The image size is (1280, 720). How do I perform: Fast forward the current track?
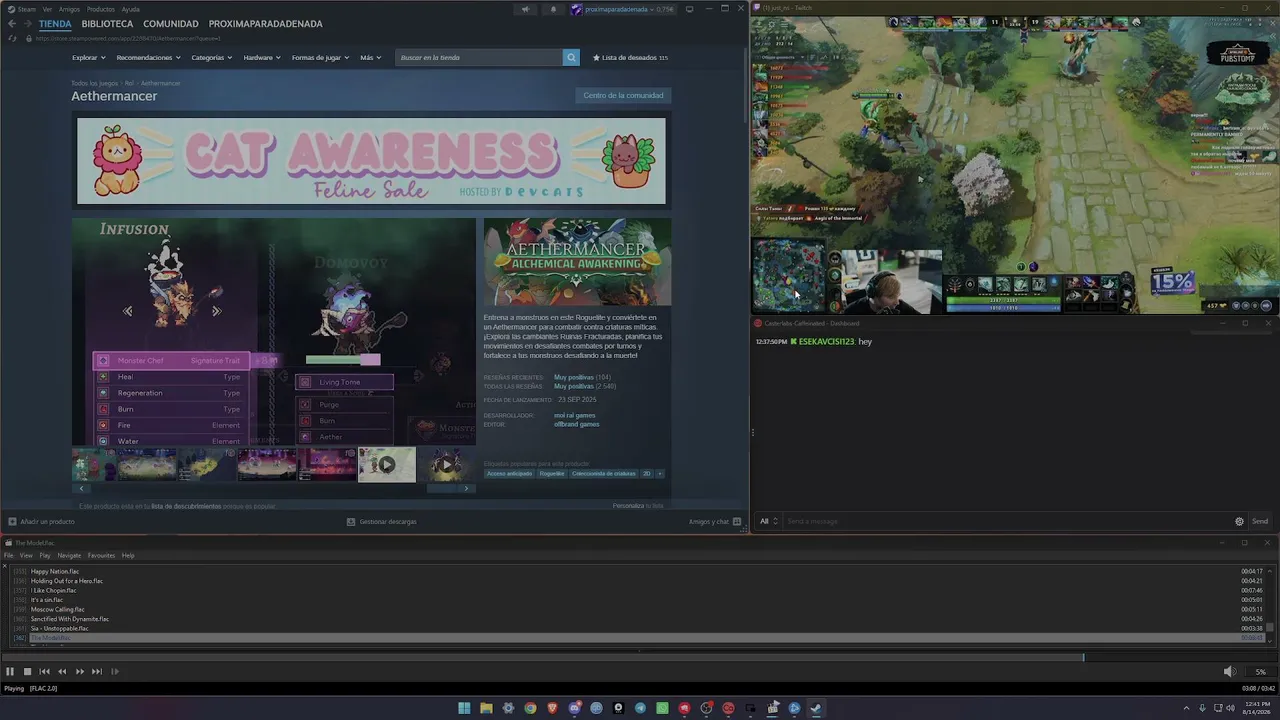point(80,672)
